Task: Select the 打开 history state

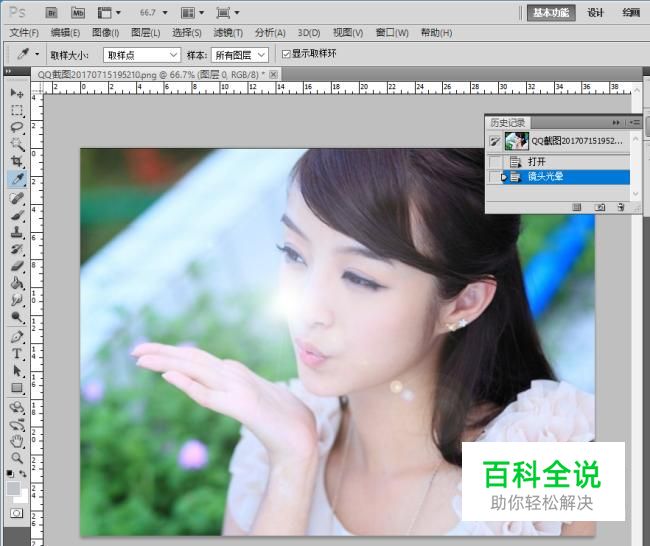Action: pos(559,162)
